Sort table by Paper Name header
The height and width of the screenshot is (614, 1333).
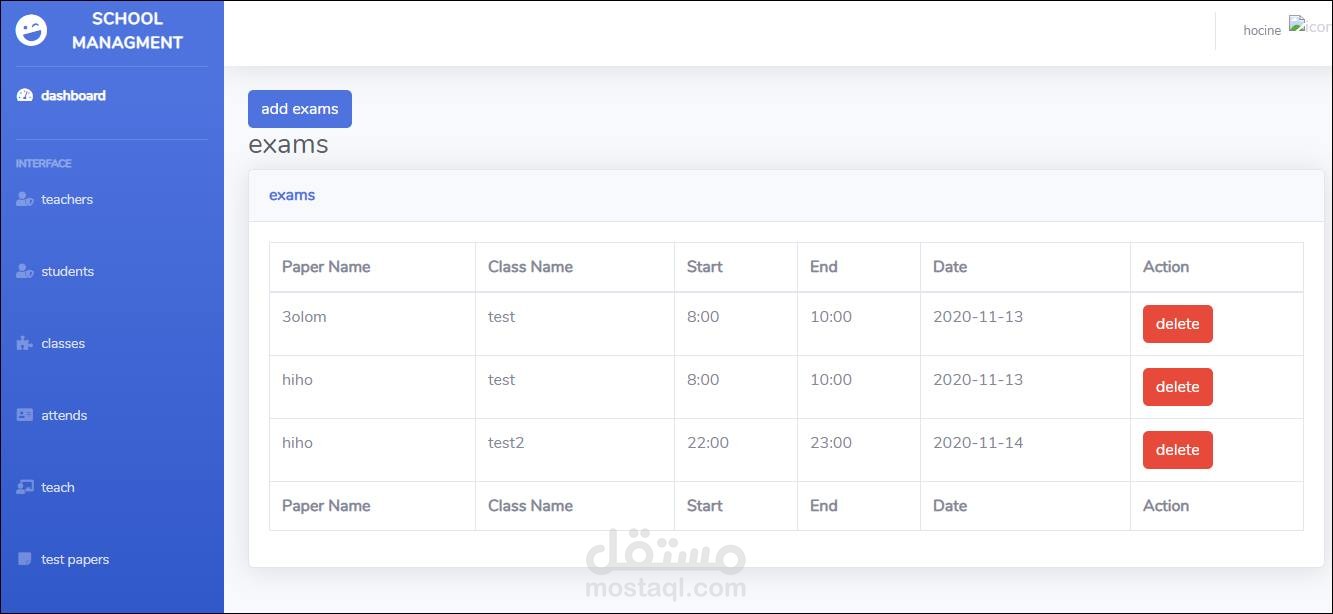pyautogui.click(x=326, y=267)
